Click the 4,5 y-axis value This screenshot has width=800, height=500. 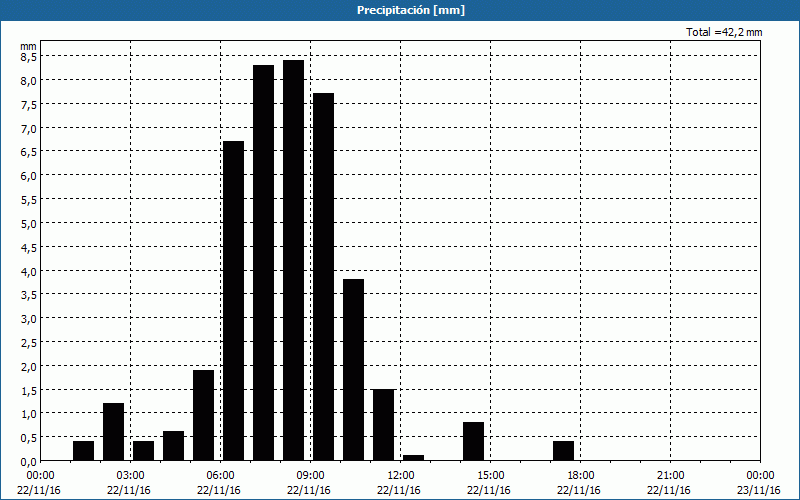coord(28,247)
